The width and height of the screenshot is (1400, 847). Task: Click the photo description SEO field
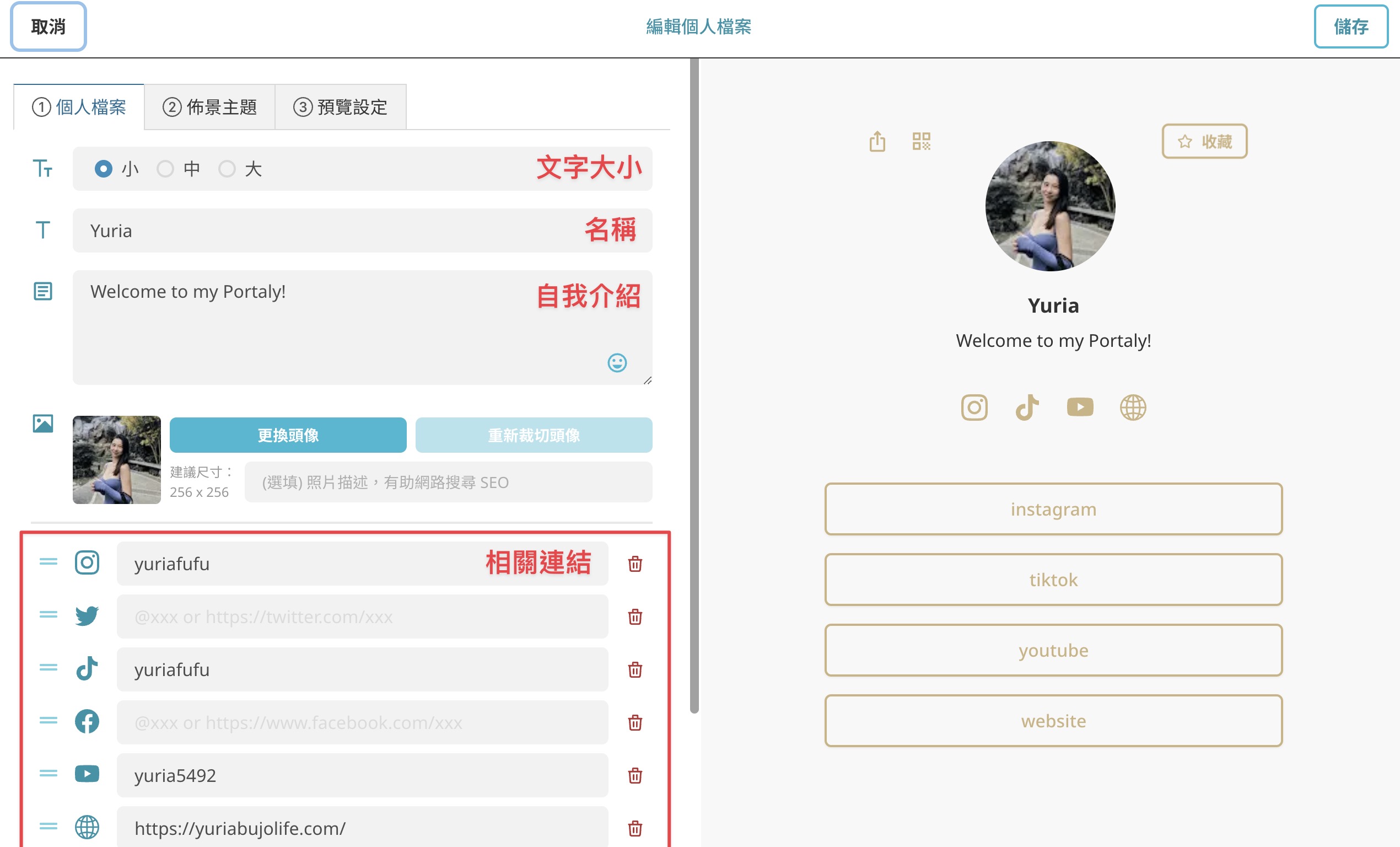[448, 482]
